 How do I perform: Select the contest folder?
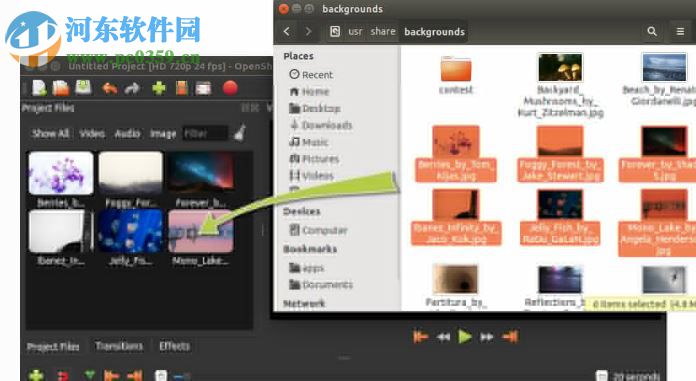[456, 75]
